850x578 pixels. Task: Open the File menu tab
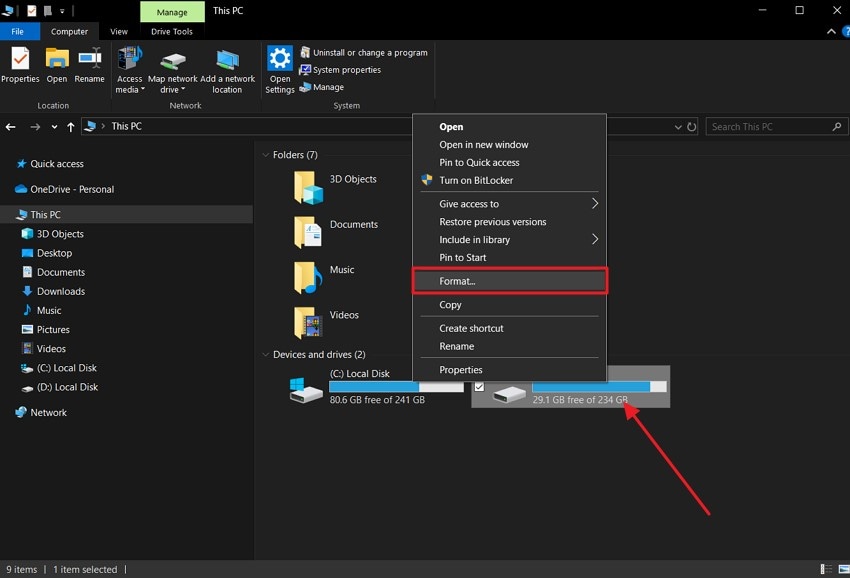pos(18,31)
